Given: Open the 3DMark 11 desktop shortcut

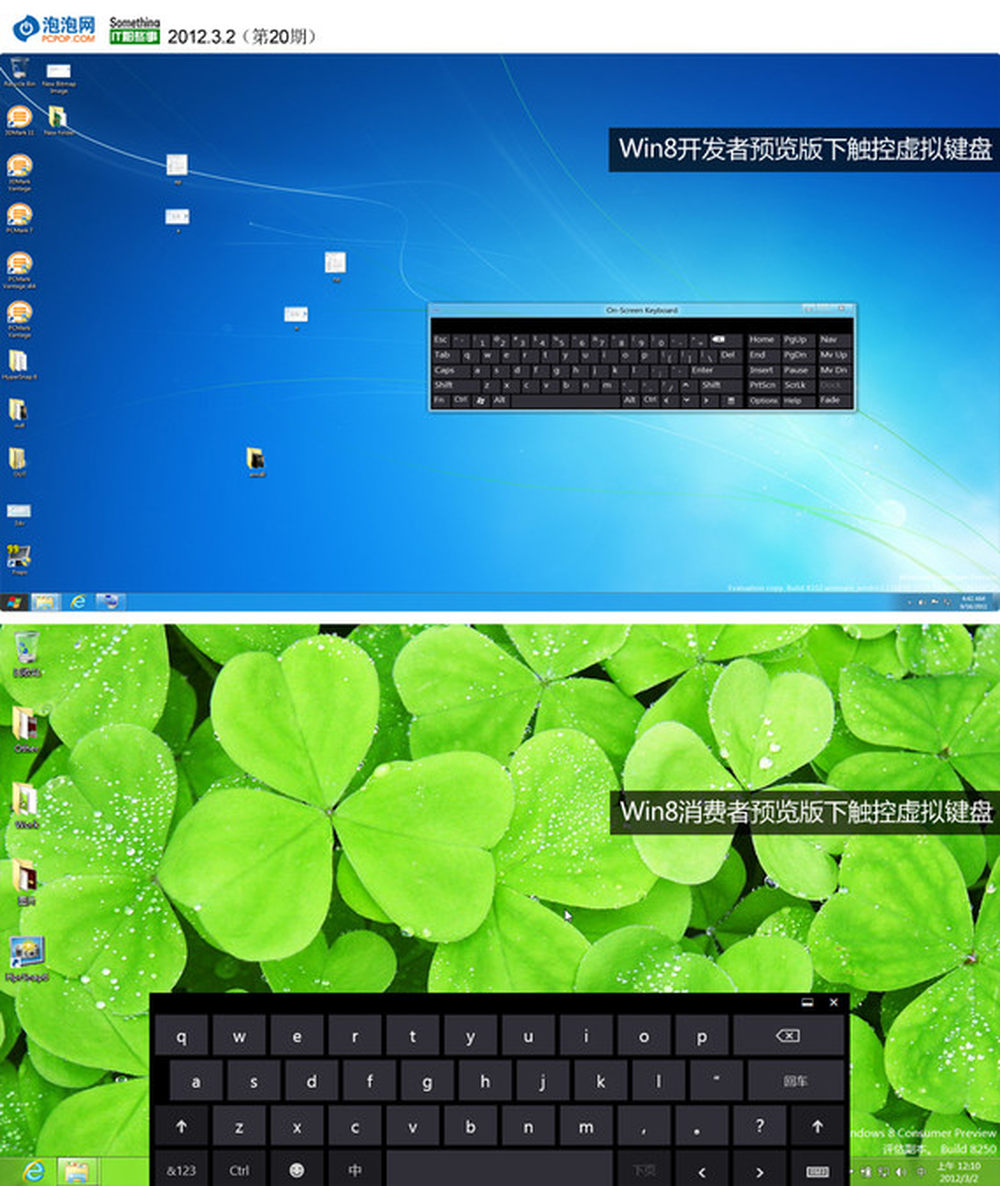Looking at the screenshot, I should [20, 121].
